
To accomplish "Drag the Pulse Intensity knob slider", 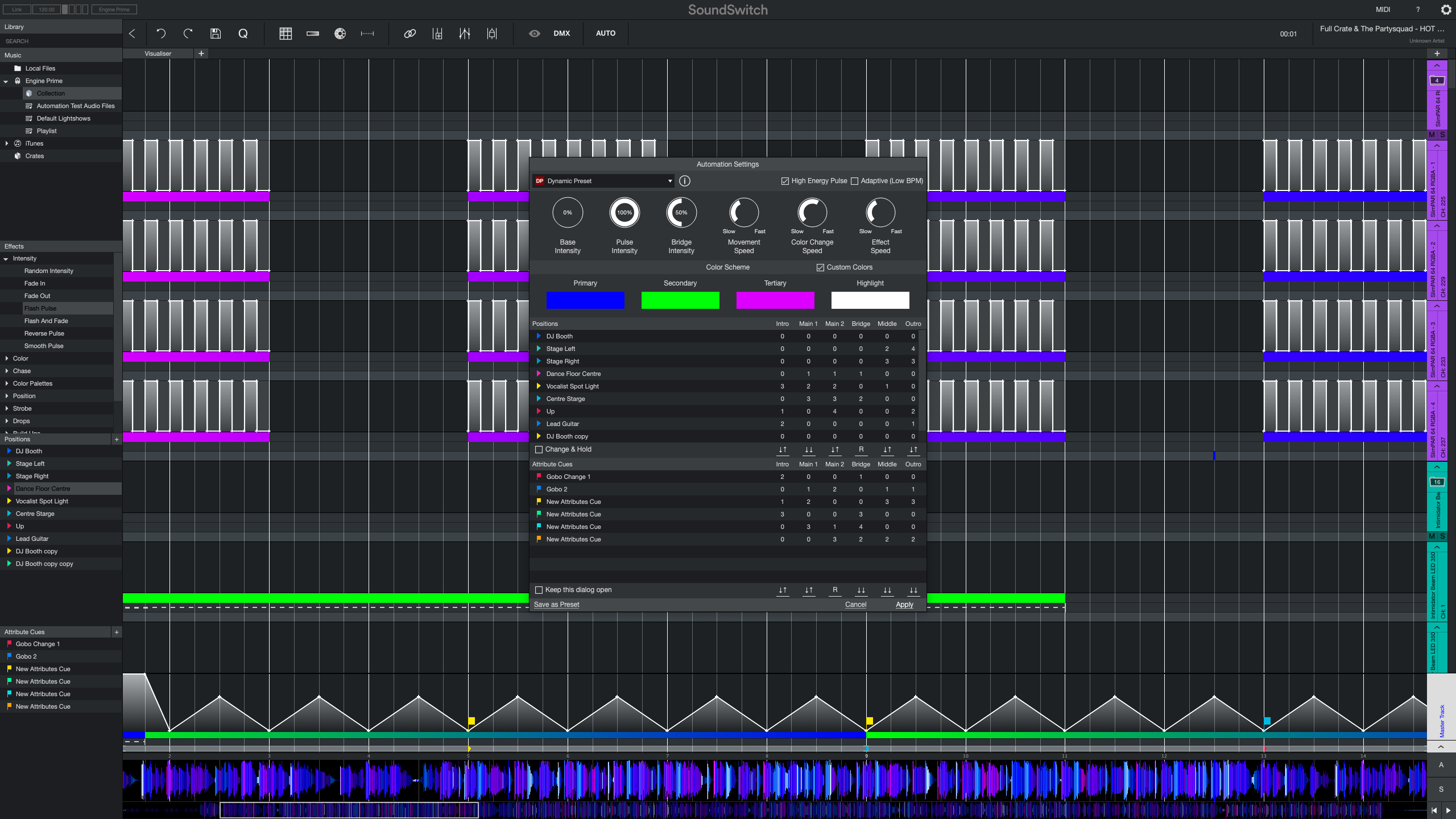I will coord(624,212).
